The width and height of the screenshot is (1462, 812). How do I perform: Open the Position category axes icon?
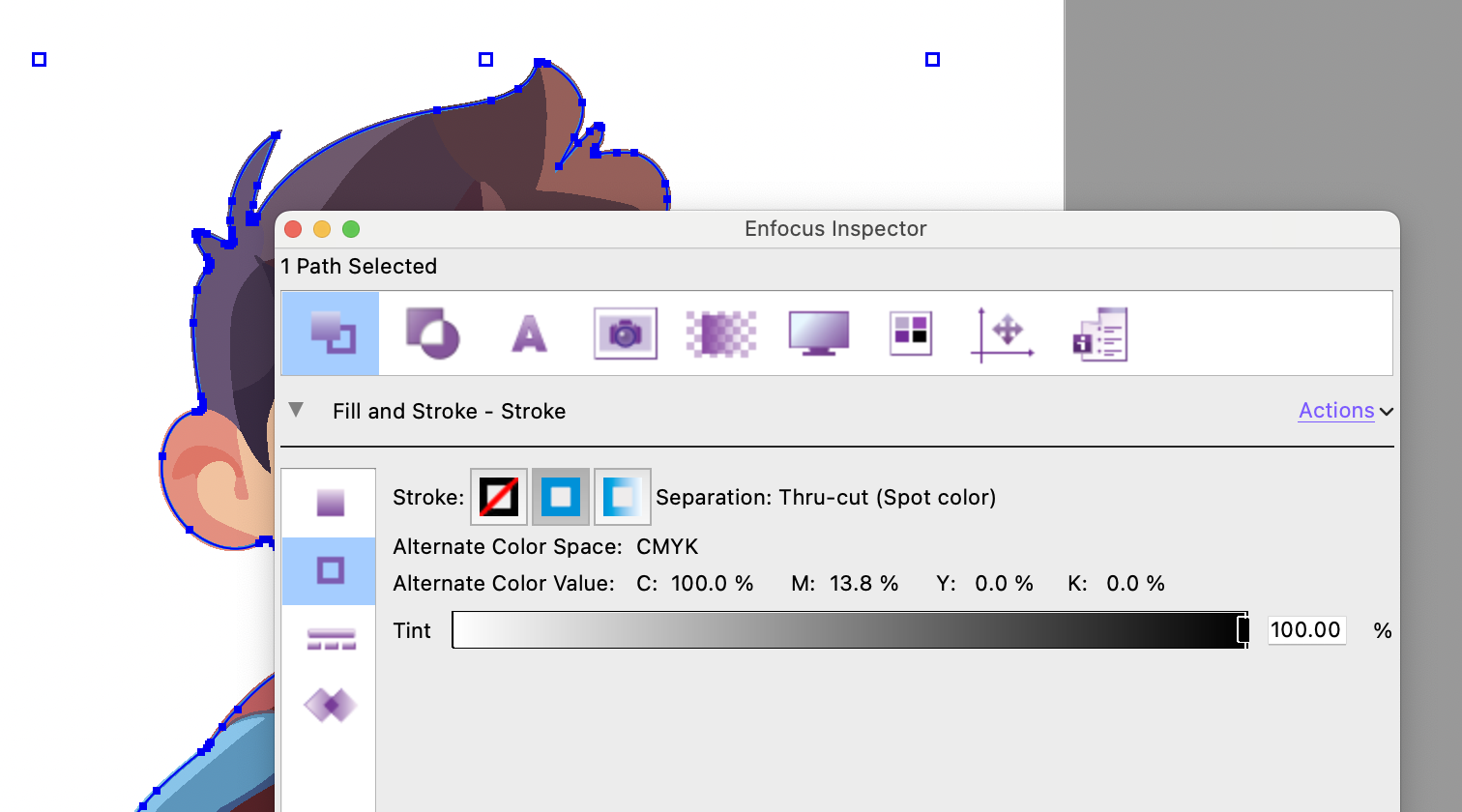[1003, 334]
